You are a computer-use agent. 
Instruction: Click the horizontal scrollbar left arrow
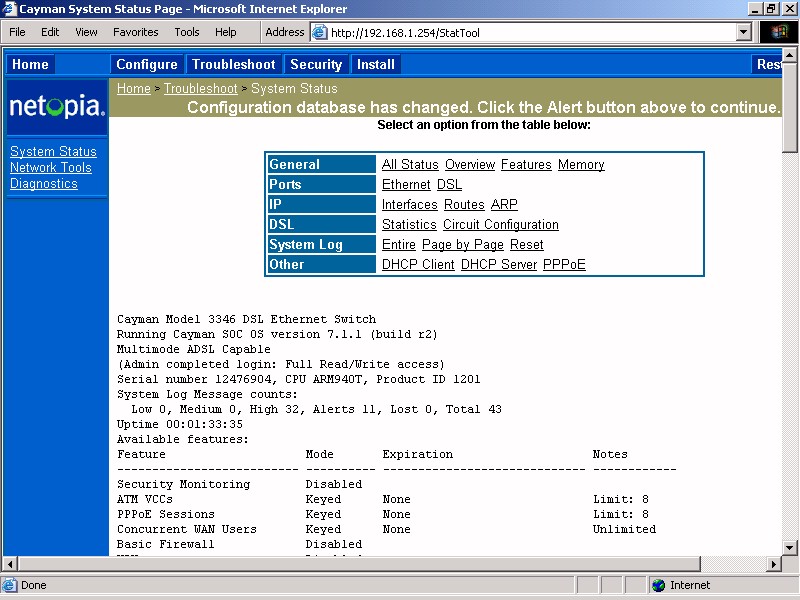[x=10, y=564]
